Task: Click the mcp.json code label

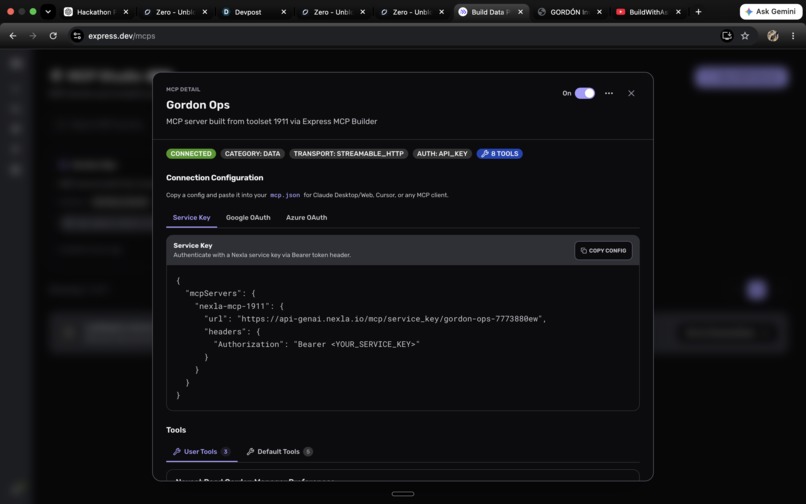Action: click(x=285, y=195)
